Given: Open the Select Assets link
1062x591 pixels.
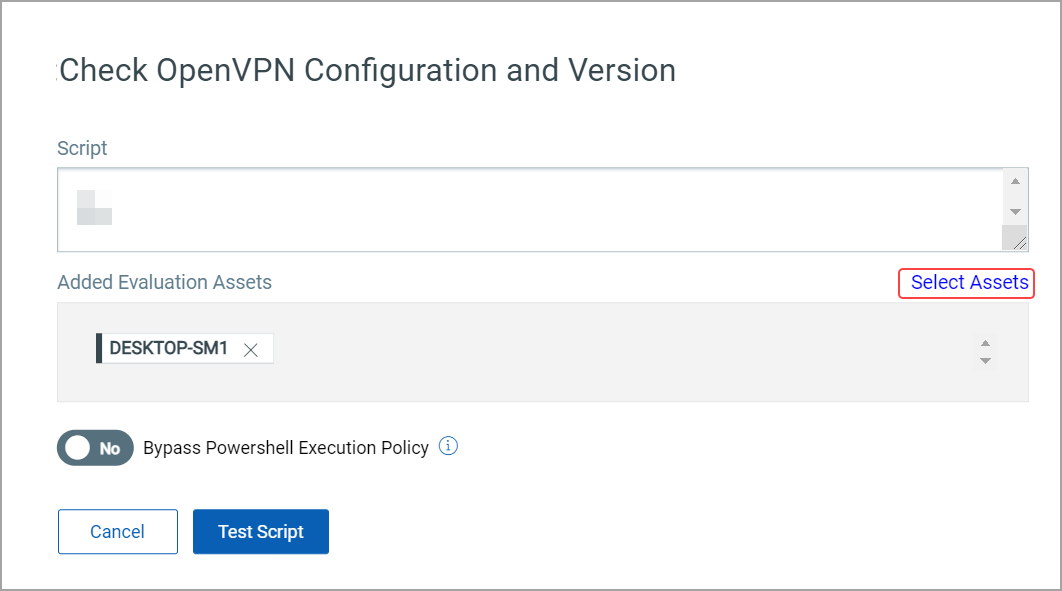Looking at the screenshot, I should (968, 283).
